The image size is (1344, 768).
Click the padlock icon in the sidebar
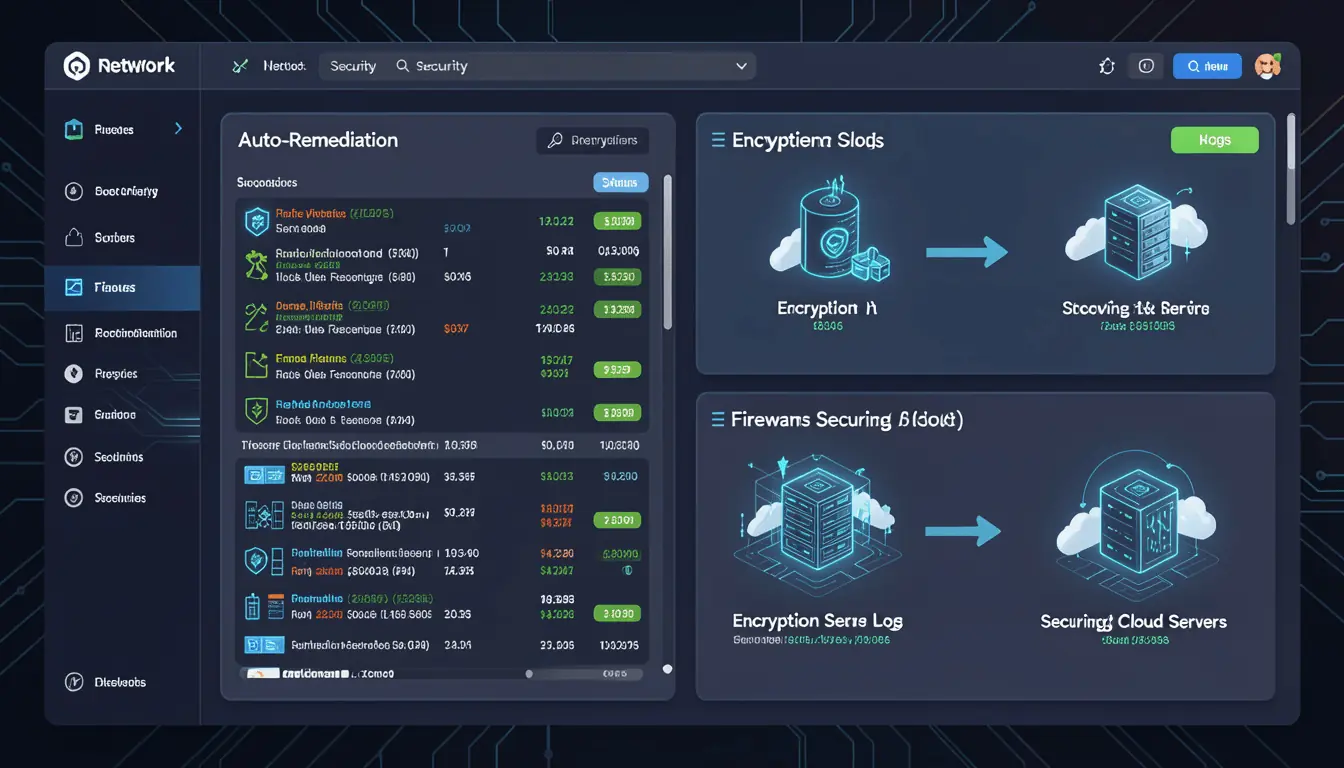pyautogui.click(x=73, y=238)
